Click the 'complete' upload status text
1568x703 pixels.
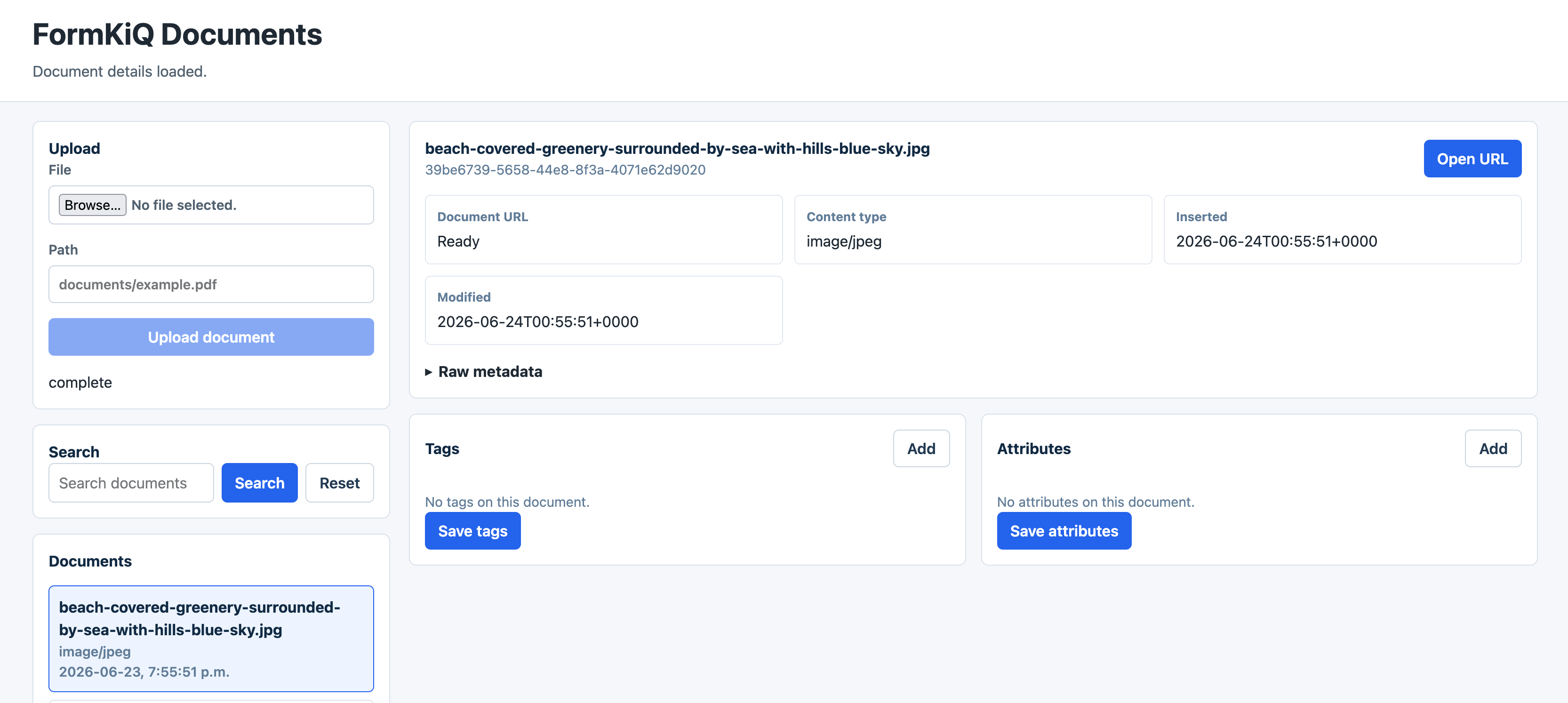[x=80, y=383]
